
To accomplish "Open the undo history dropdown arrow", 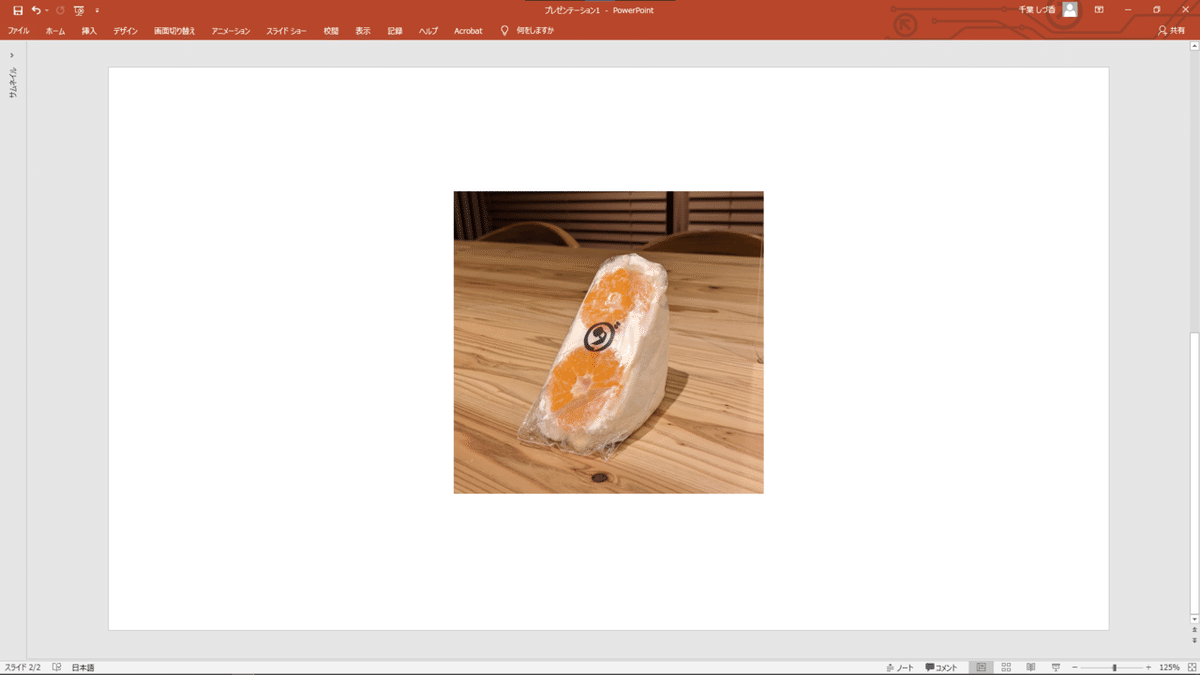I will tap(46, 10).
